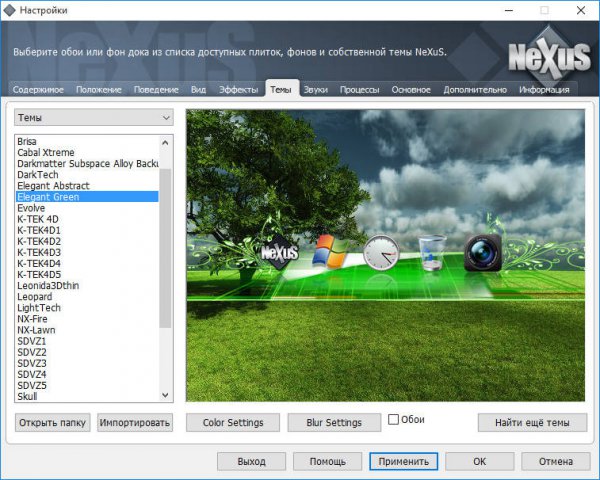Viewport: 600px width, 480px height.
Task: Click the NeXuS logo in header banner
Action: pos(549,57)
